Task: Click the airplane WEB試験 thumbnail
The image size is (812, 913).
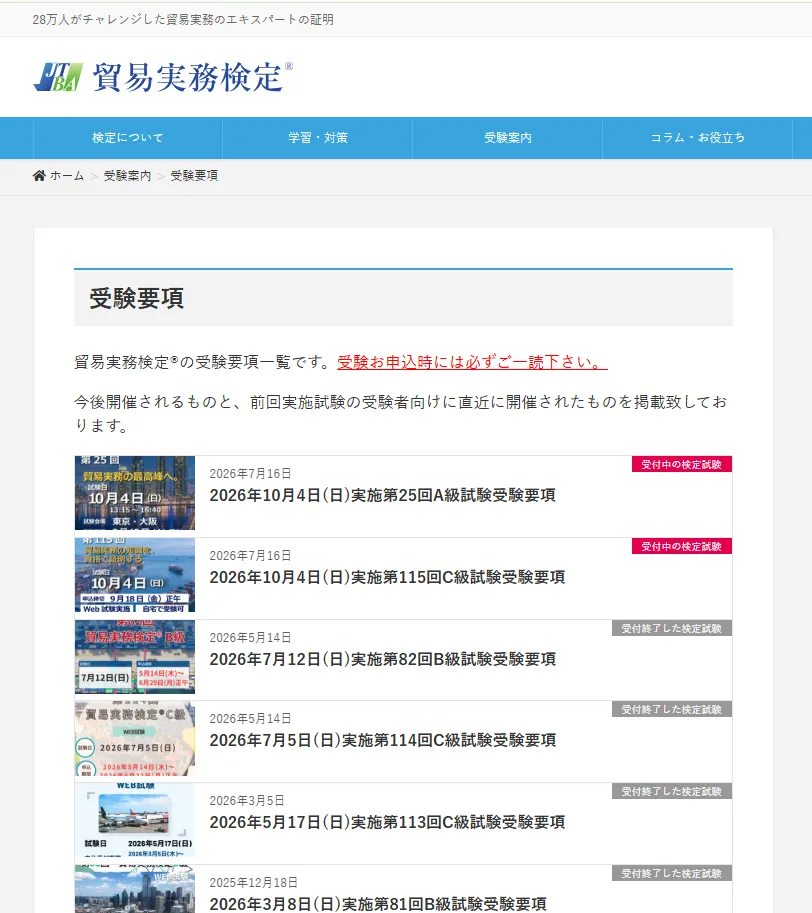Action: pos(135,820)
